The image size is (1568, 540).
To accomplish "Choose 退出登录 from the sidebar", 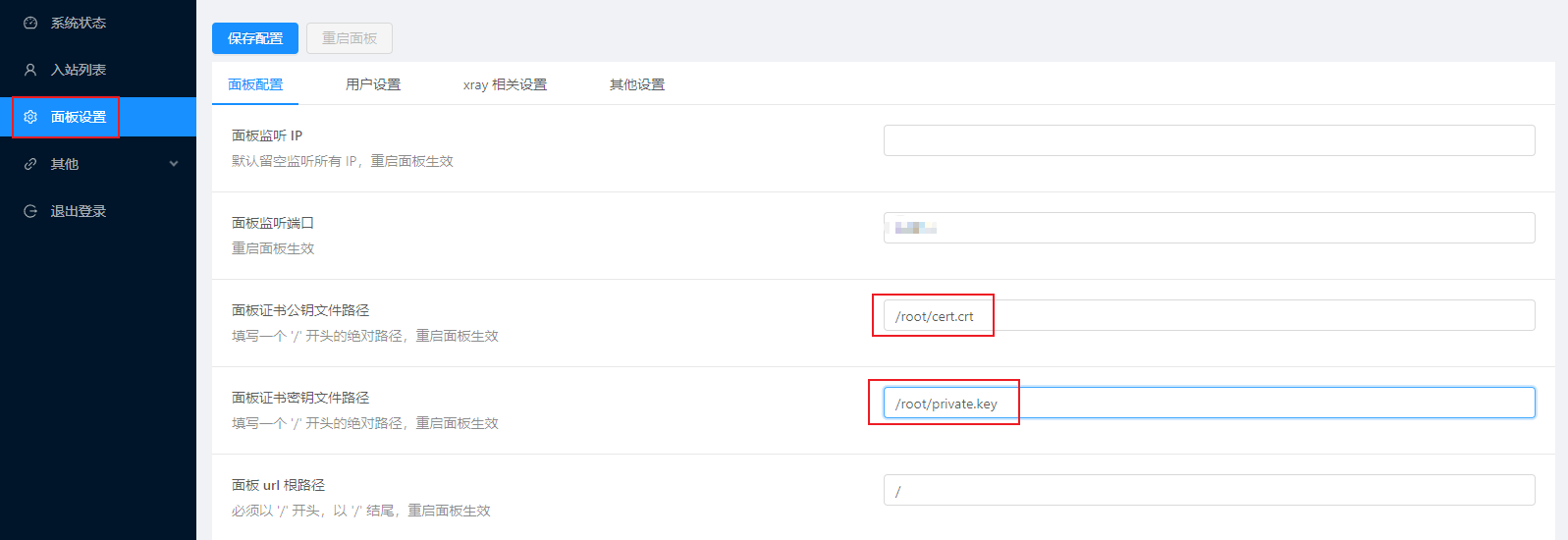I will (x=98, y=211).
